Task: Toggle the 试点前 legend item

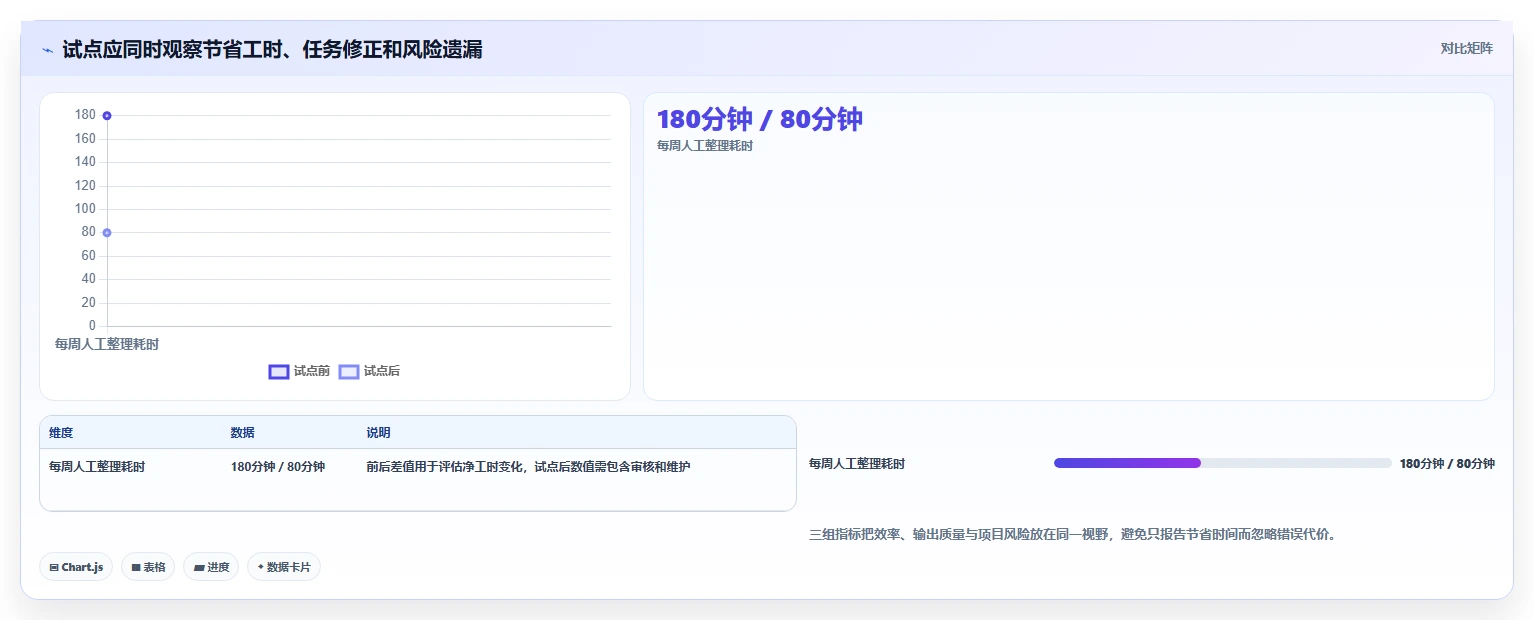Action: [x=299, y=371]
